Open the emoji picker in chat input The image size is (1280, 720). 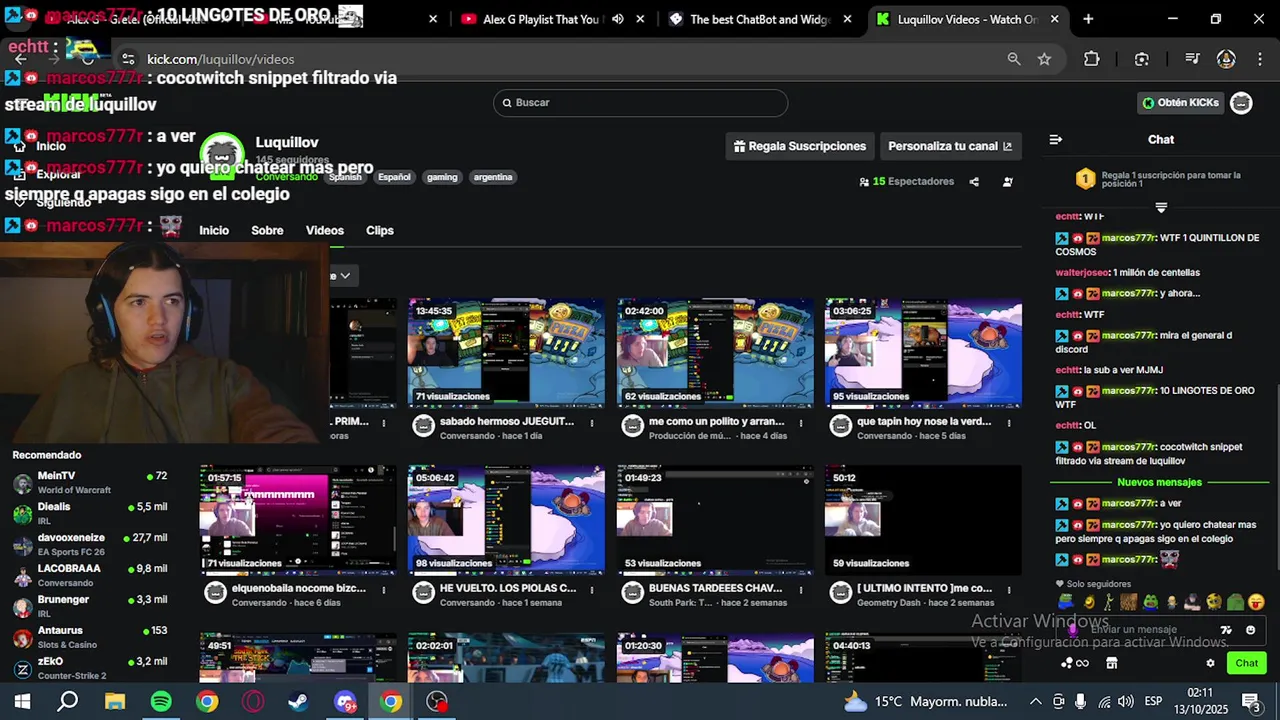pos(1250,630)
